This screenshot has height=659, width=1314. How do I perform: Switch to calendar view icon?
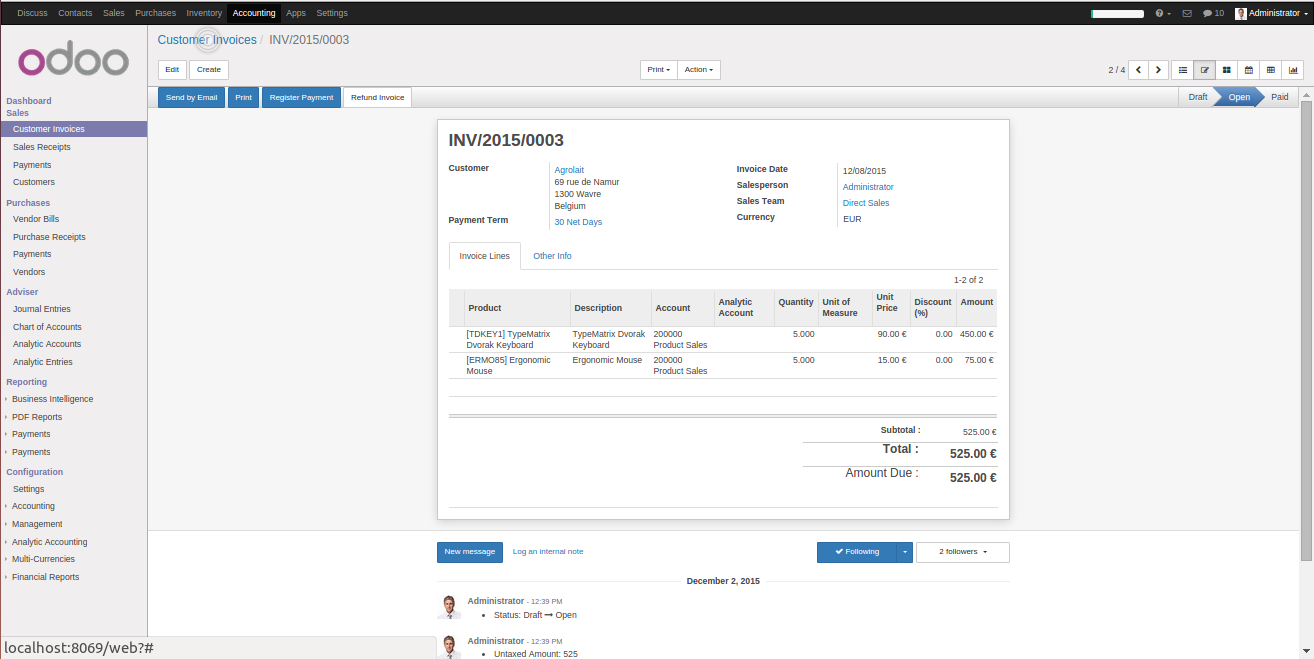(x=1249, y=70)
